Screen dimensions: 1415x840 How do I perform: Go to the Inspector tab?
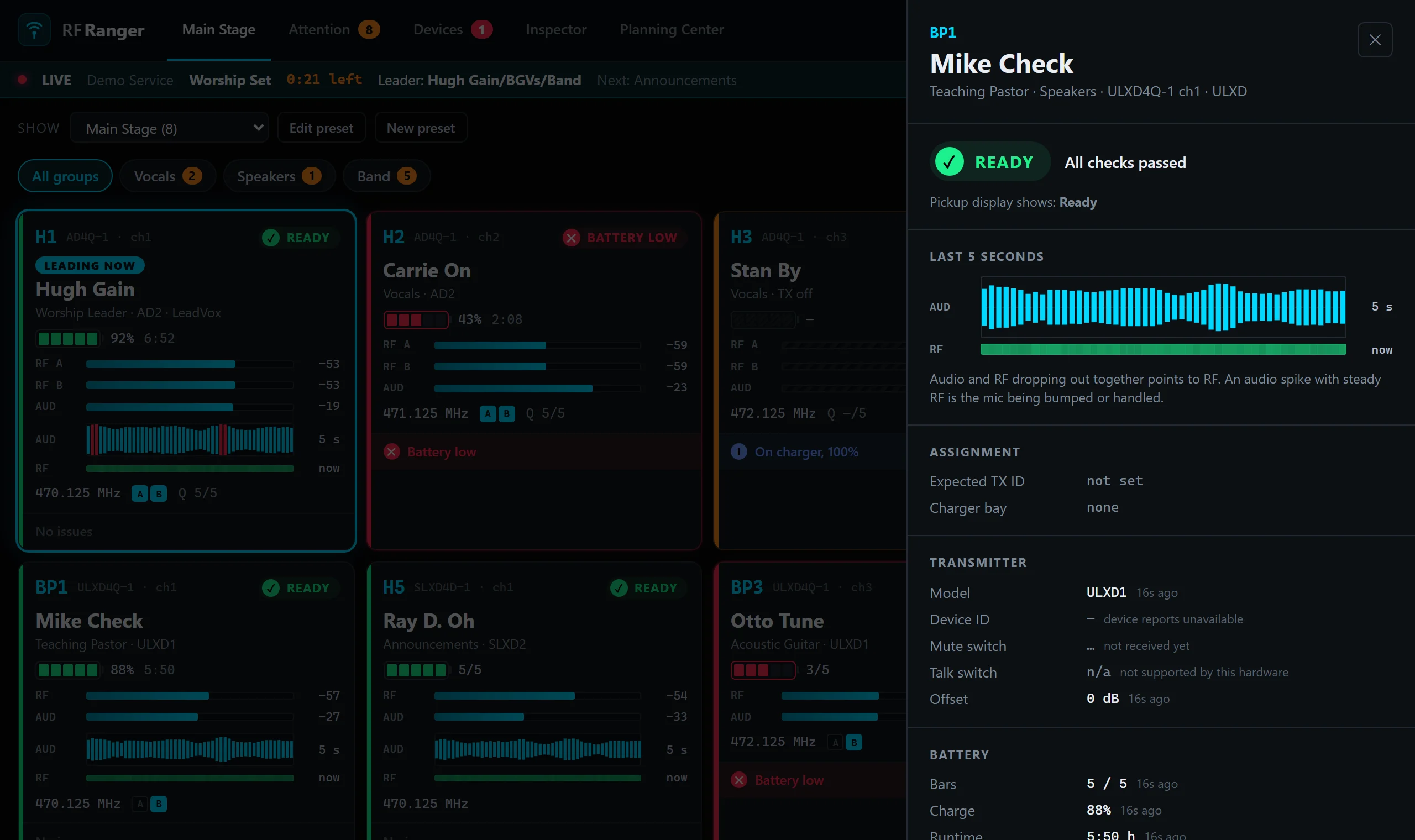click(556, 29)
